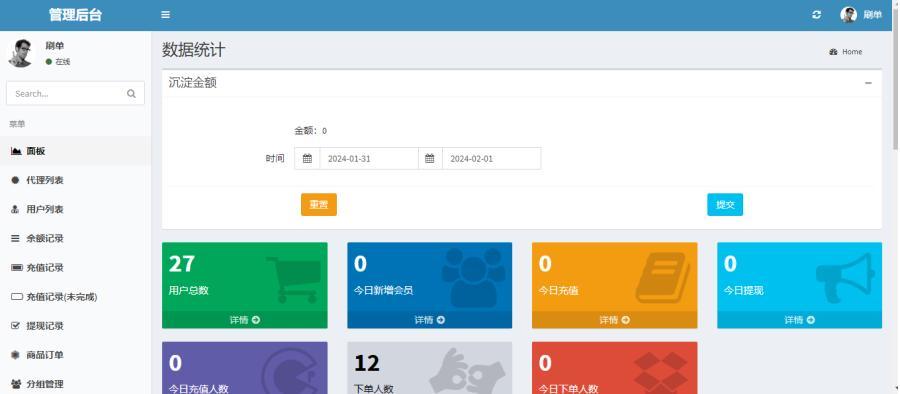Open 商品订单 menu item
This screenshot has height=394, width=900.
[x=75, y=355]
